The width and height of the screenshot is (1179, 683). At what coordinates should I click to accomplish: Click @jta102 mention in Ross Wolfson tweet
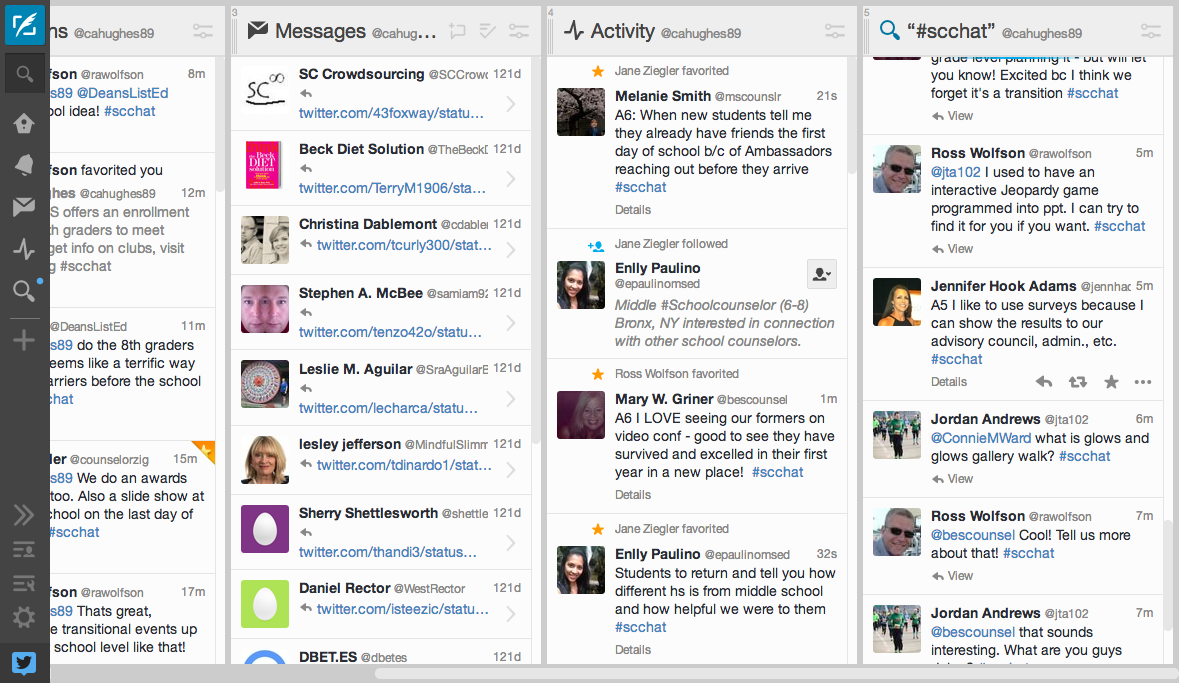coord(956,172)
